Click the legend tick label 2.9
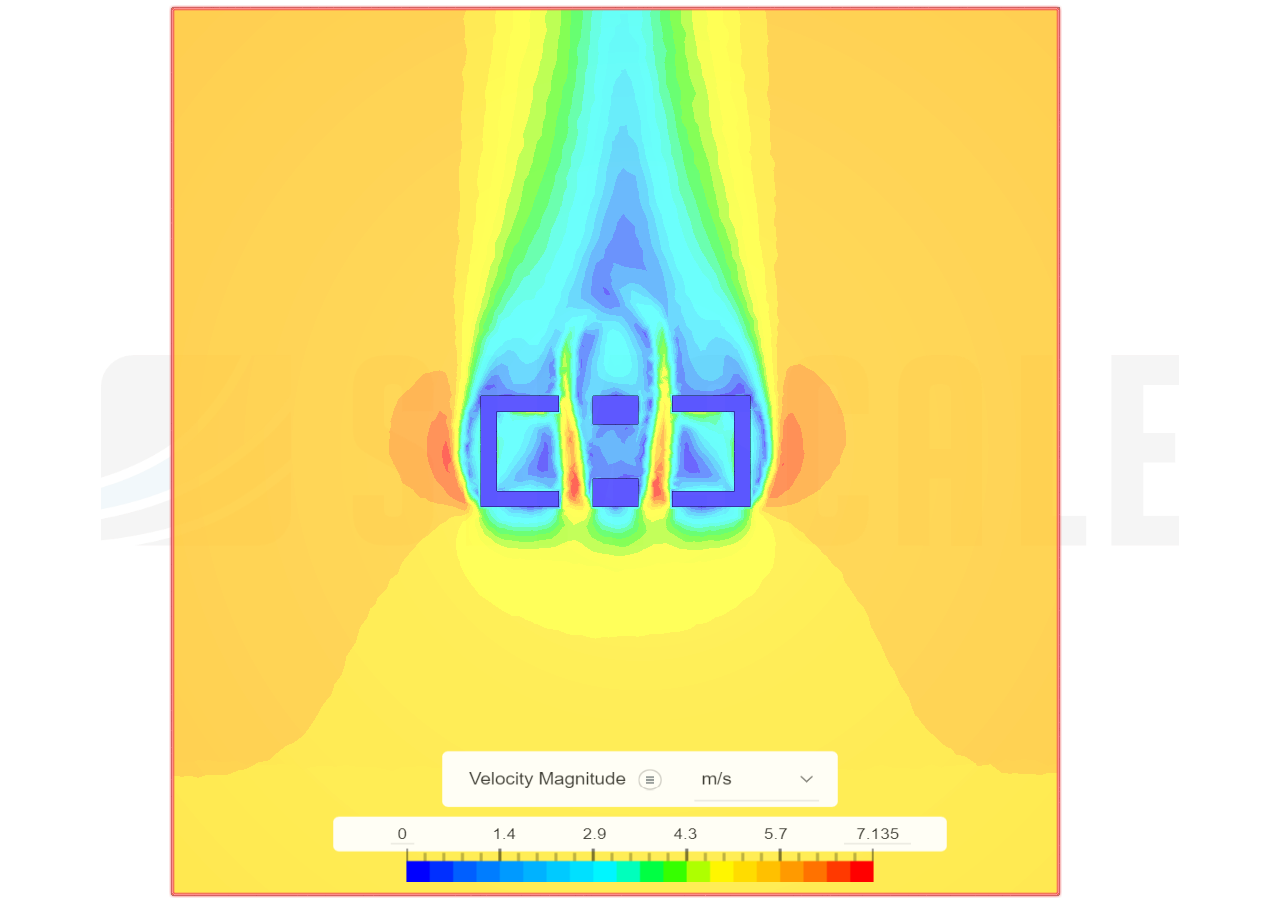Viewport: 1280px width, 900px height. pyautogui.click(x=594, y=834)
